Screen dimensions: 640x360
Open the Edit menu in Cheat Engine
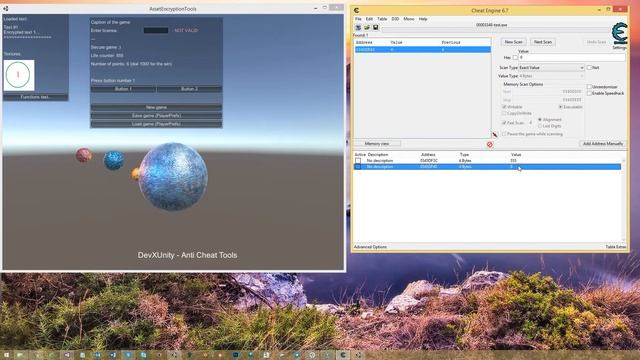tap(369, 19)
